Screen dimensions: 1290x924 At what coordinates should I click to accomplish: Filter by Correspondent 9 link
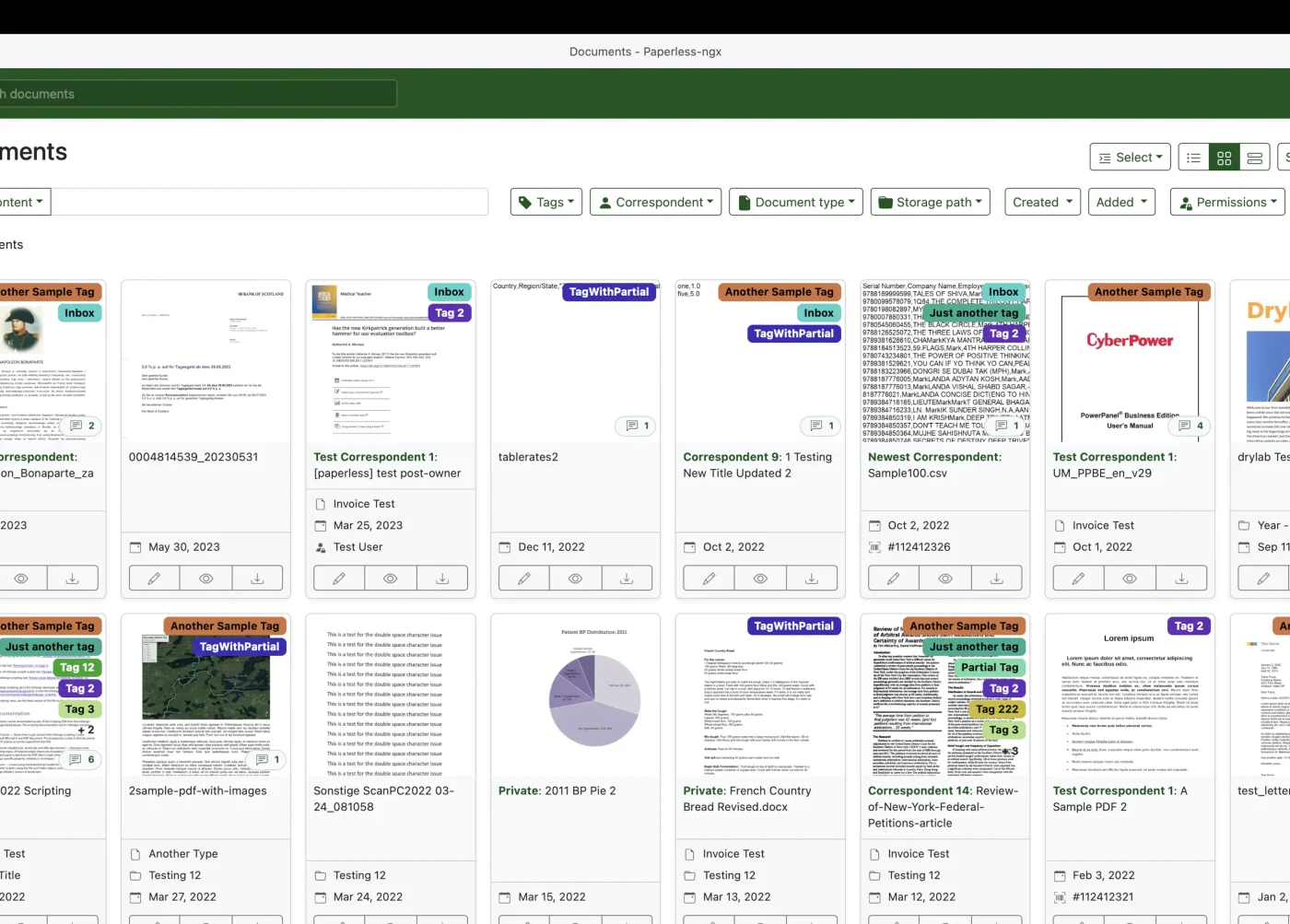(x=733, y=457)
